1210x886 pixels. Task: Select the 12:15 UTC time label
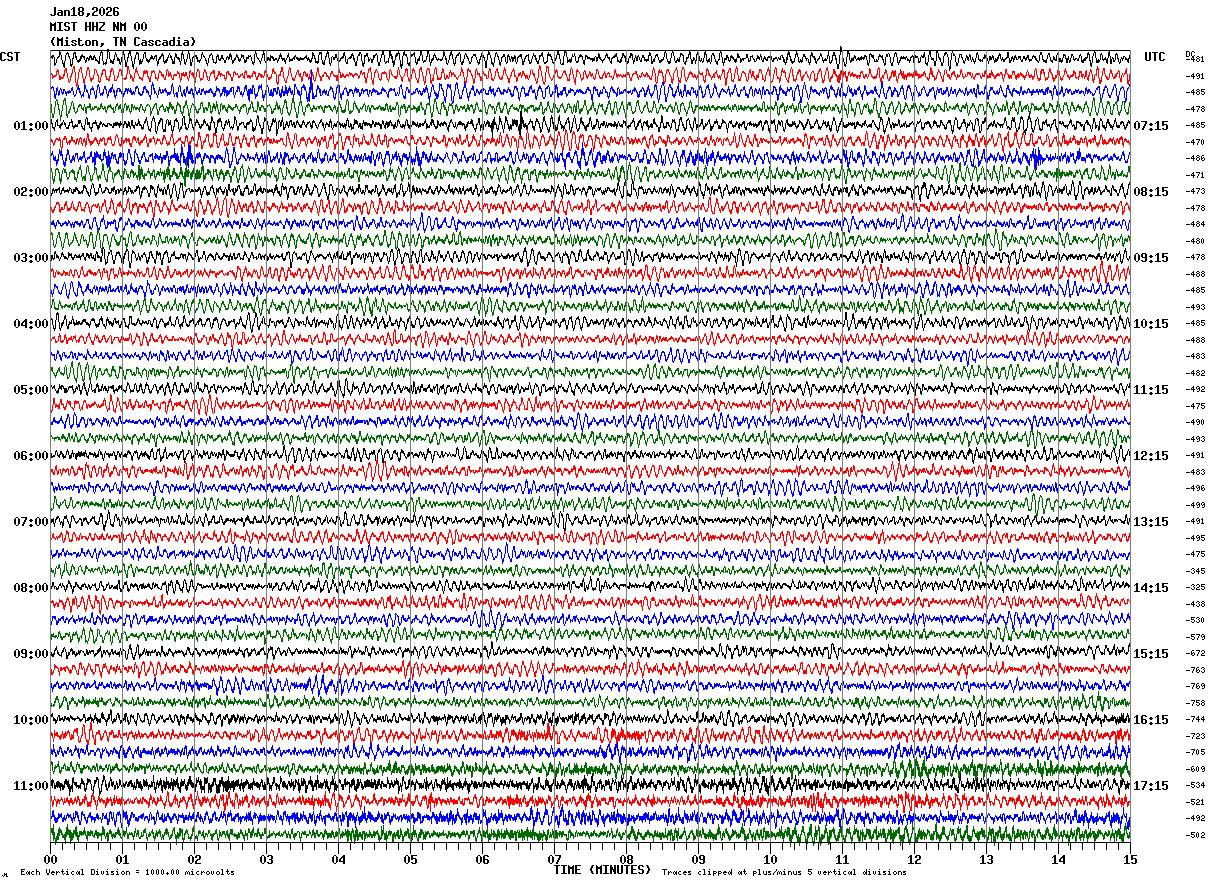click(1151, 456)
